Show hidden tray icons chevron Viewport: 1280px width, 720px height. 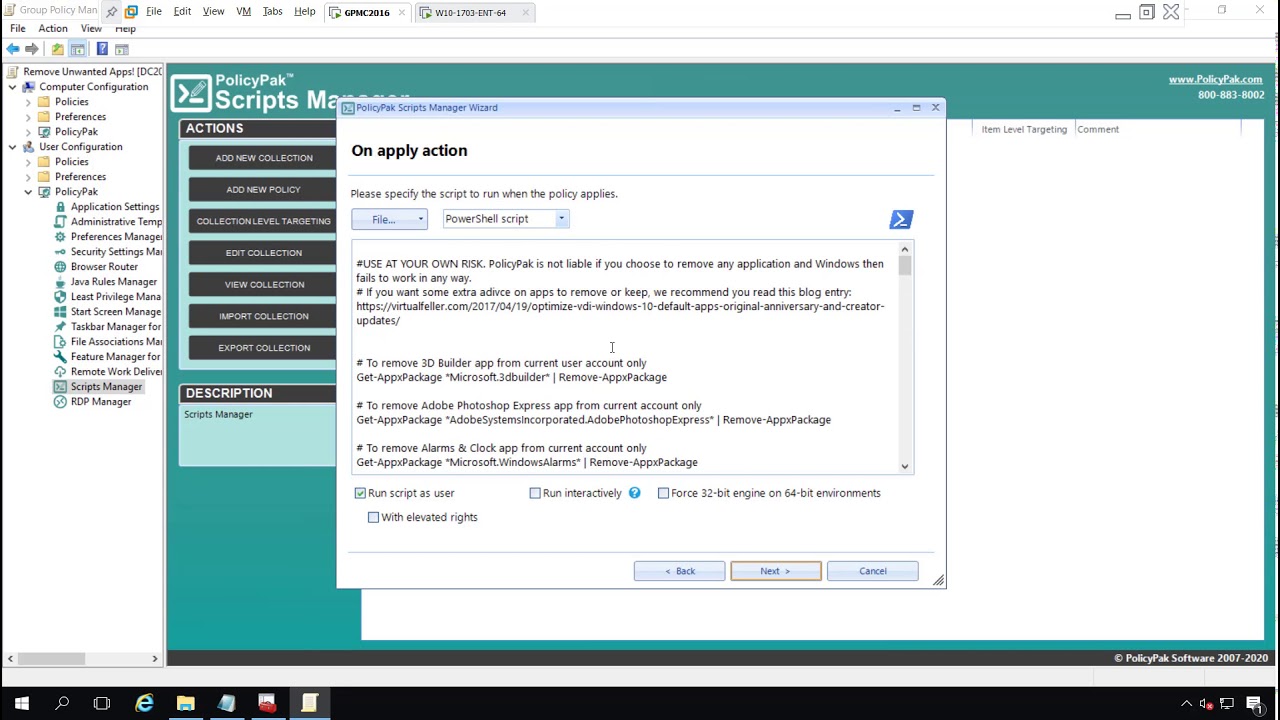coord(1186,704)
